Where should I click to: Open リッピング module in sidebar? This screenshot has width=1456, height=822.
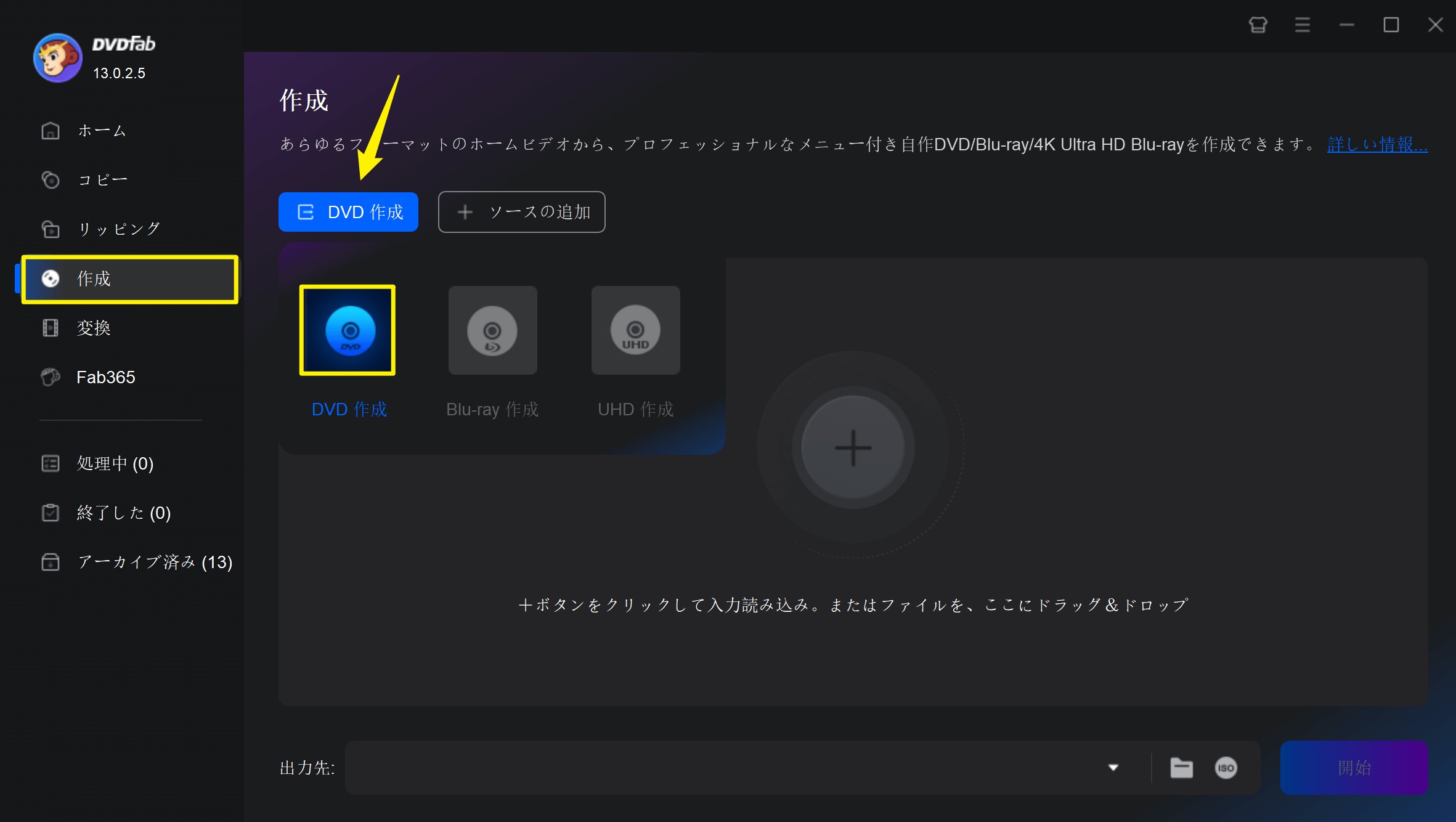tap(118, 229)
